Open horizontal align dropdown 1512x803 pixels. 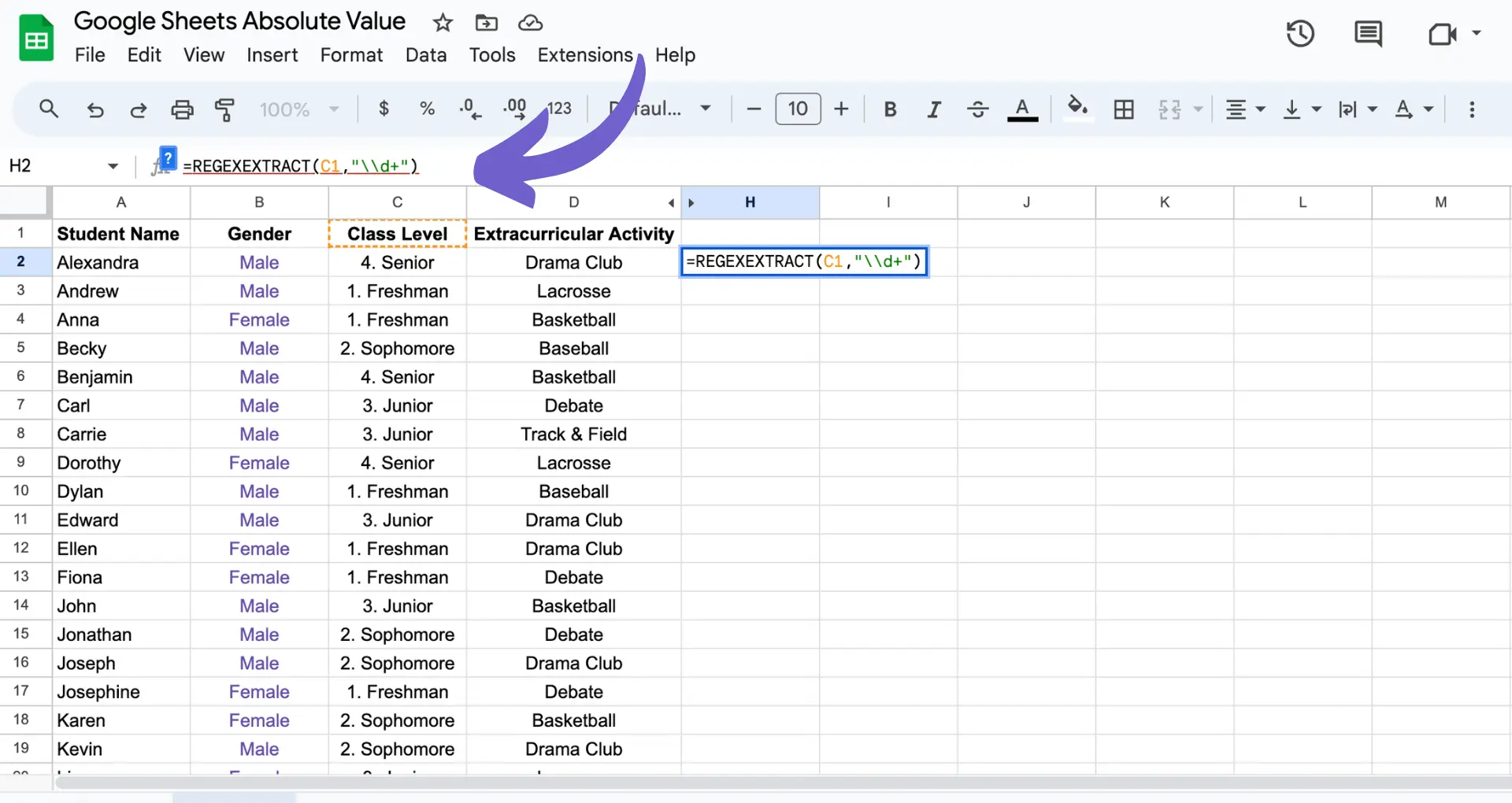coord(1245,109)
